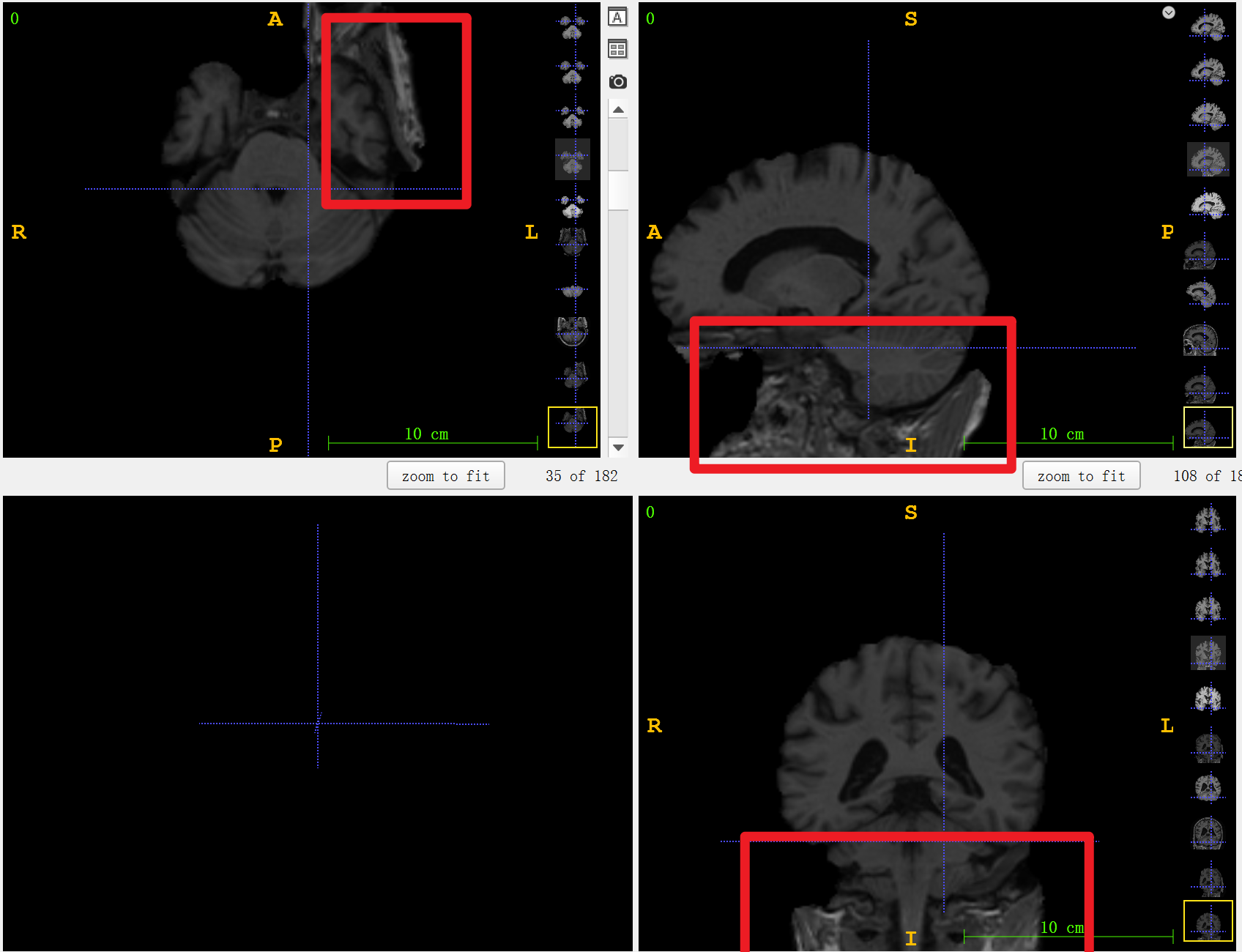Click the '35 of 182' slice counter
The width and height of the screenshot is (1242, 952).
tap(581, 476)
